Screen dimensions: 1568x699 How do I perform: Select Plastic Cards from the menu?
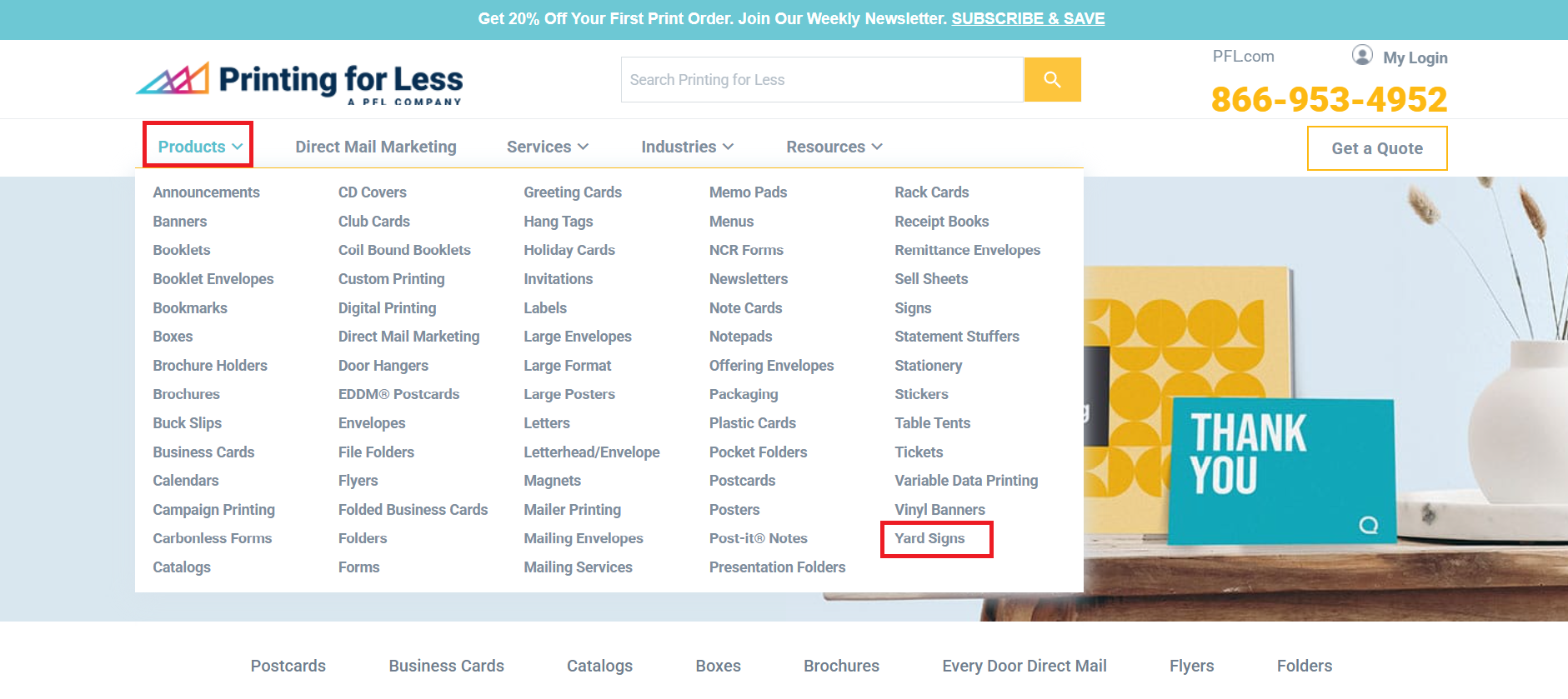[x=752, y=423]
